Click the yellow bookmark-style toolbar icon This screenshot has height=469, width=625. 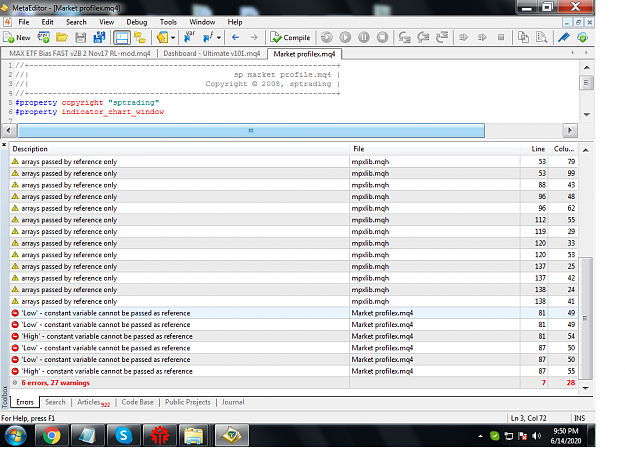point(162,37)
